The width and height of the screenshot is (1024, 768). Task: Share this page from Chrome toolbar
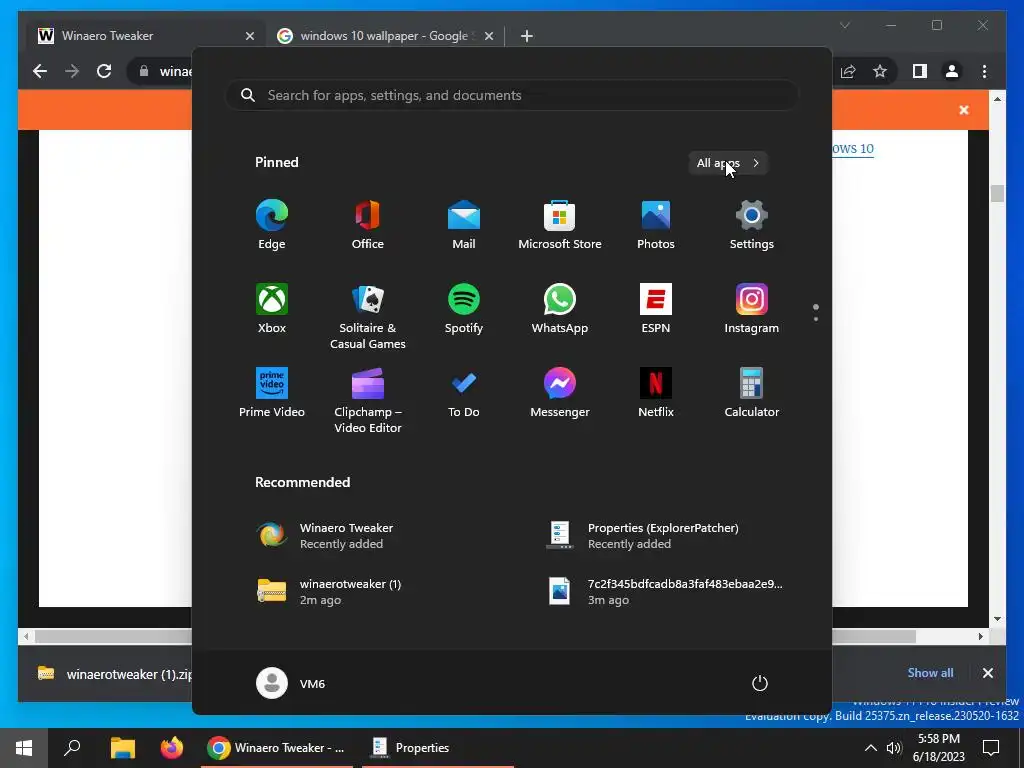click(848, 71)
